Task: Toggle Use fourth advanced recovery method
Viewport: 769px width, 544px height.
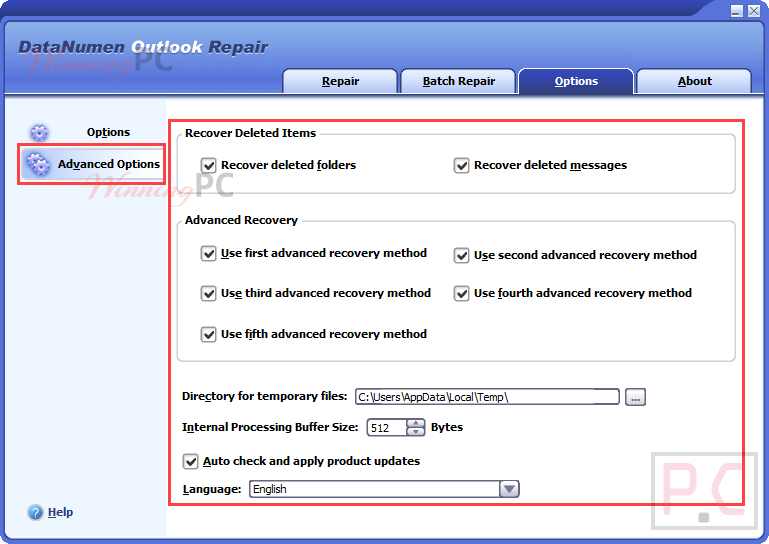Action: 461,293
